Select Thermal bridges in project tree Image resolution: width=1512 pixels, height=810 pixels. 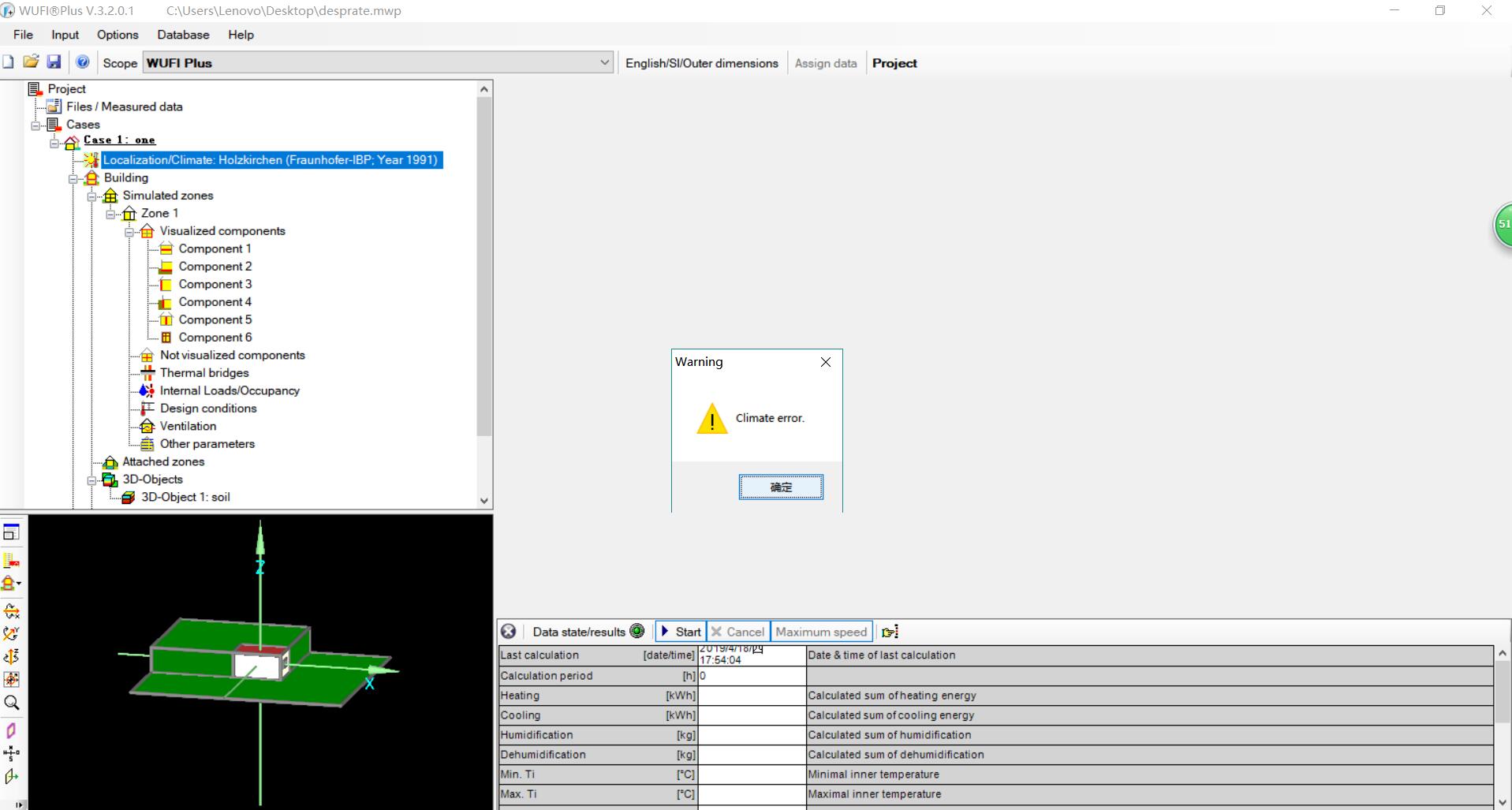(x=203, y=373)
